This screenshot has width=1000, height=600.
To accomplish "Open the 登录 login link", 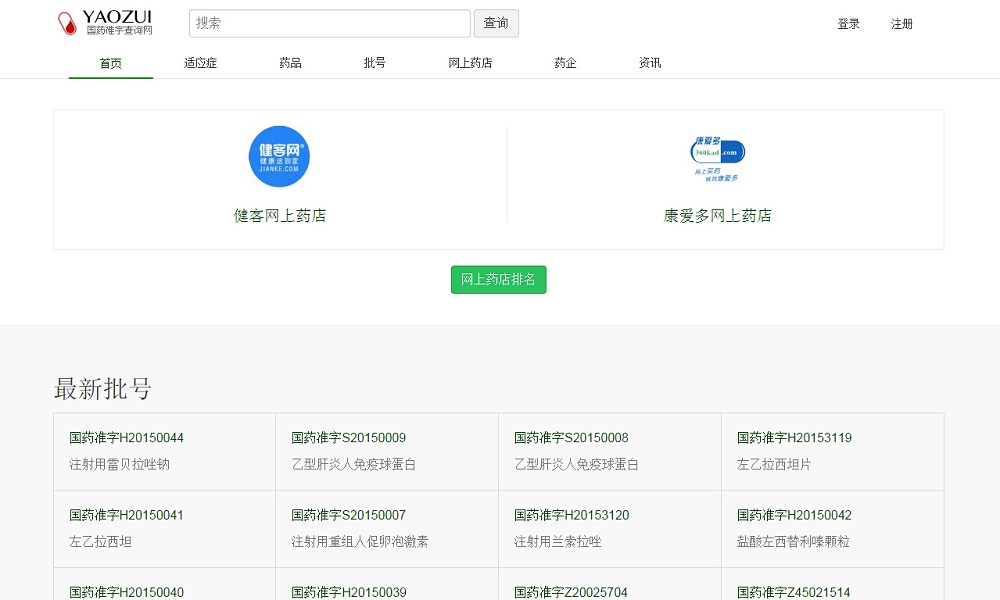I will pyautogui.click(x=848, y=24).
